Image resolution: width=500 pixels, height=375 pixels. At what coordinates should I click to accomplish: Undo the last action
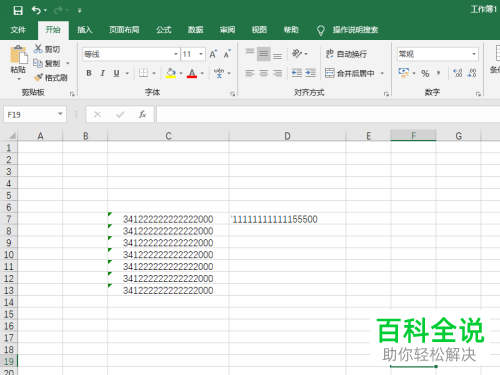coord(36,10)
